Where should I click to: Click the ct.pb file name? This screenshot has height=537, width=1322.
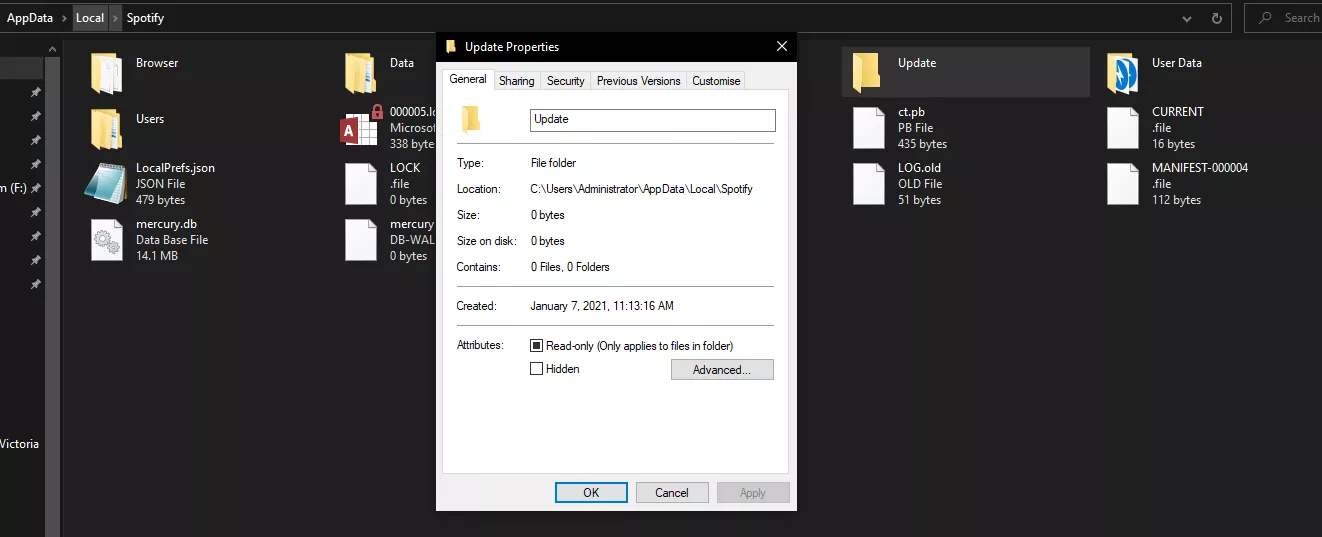[x=911, y=112]
